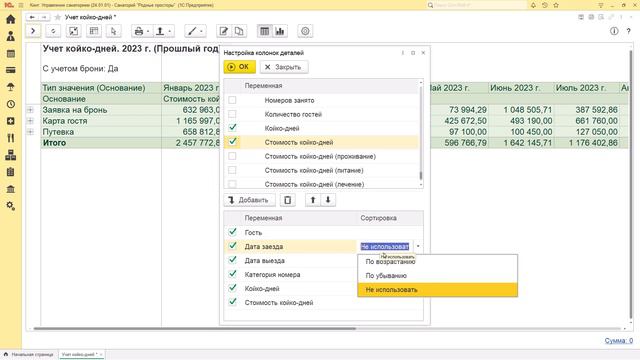640x360 pixels.
Task: Open notifications bell in title bar
Action: pos(533,5)
